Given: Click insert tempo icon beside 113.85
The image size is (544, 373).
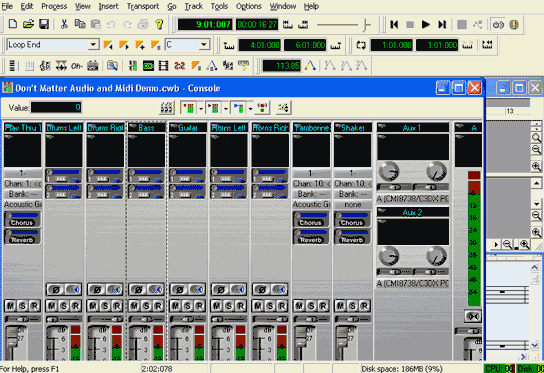Looking at the screenshot, I should coord(310,66).
